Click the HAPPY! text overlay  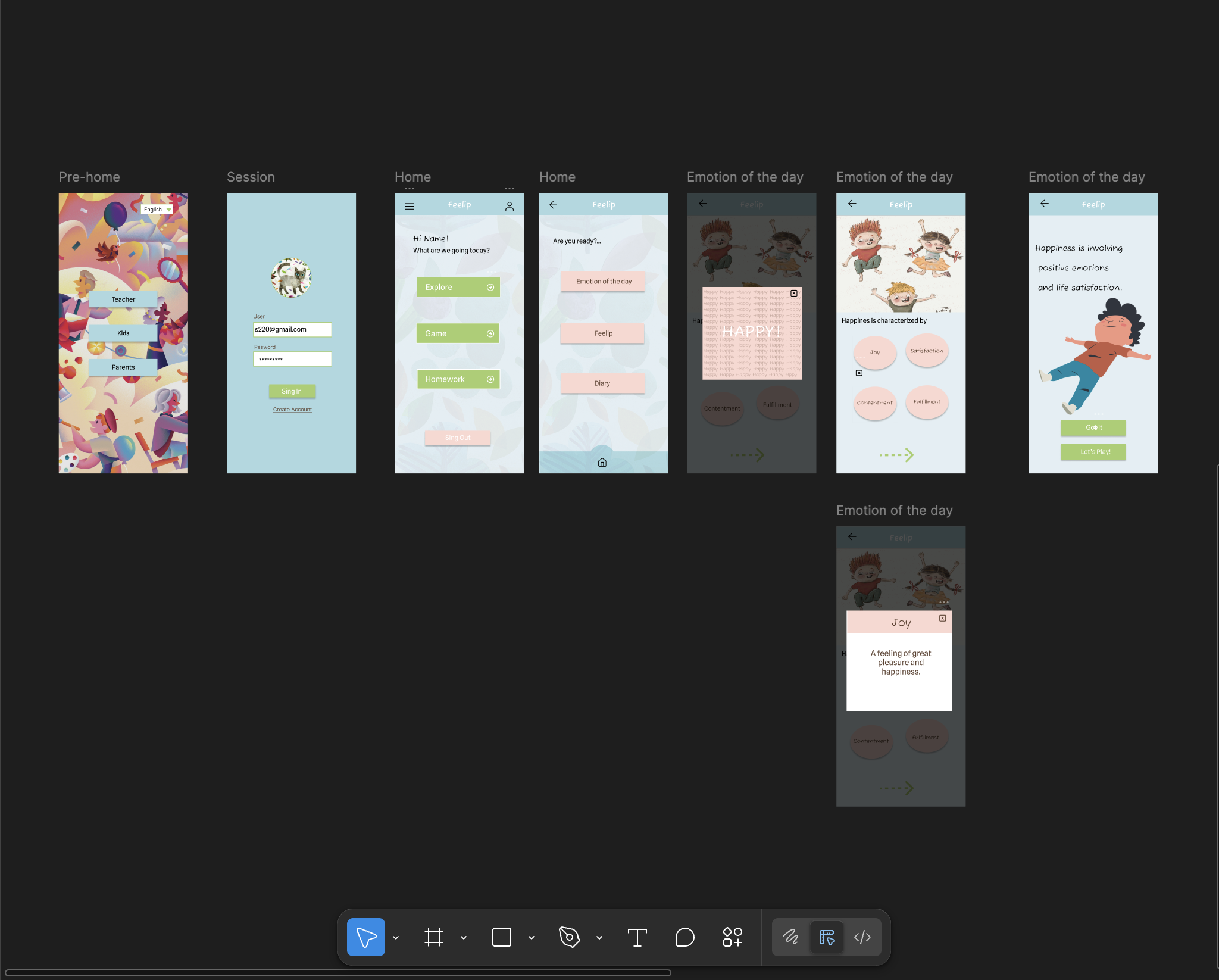click(752, 332)
